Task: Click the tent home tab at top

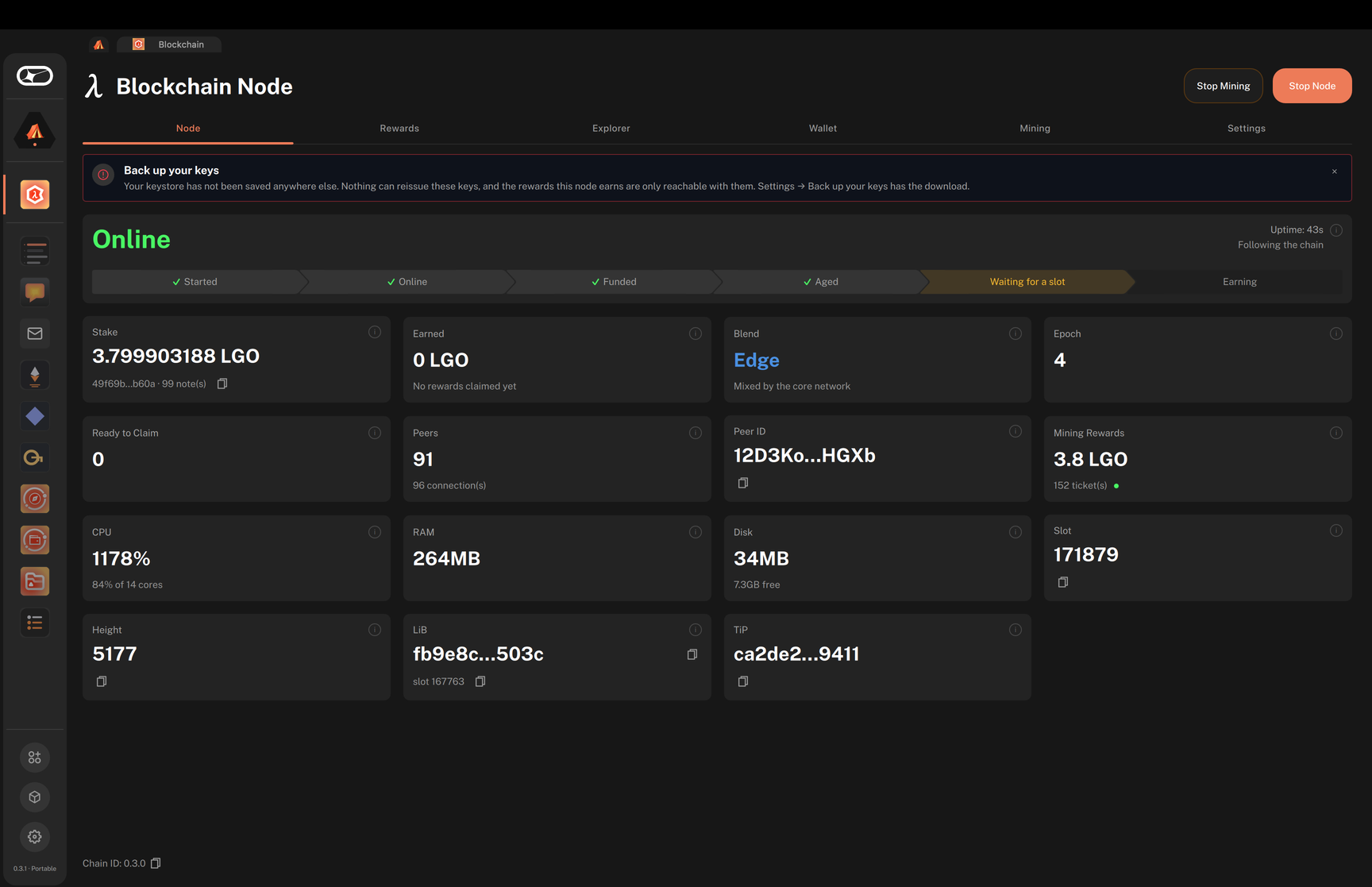Action: tap(98, 44)
